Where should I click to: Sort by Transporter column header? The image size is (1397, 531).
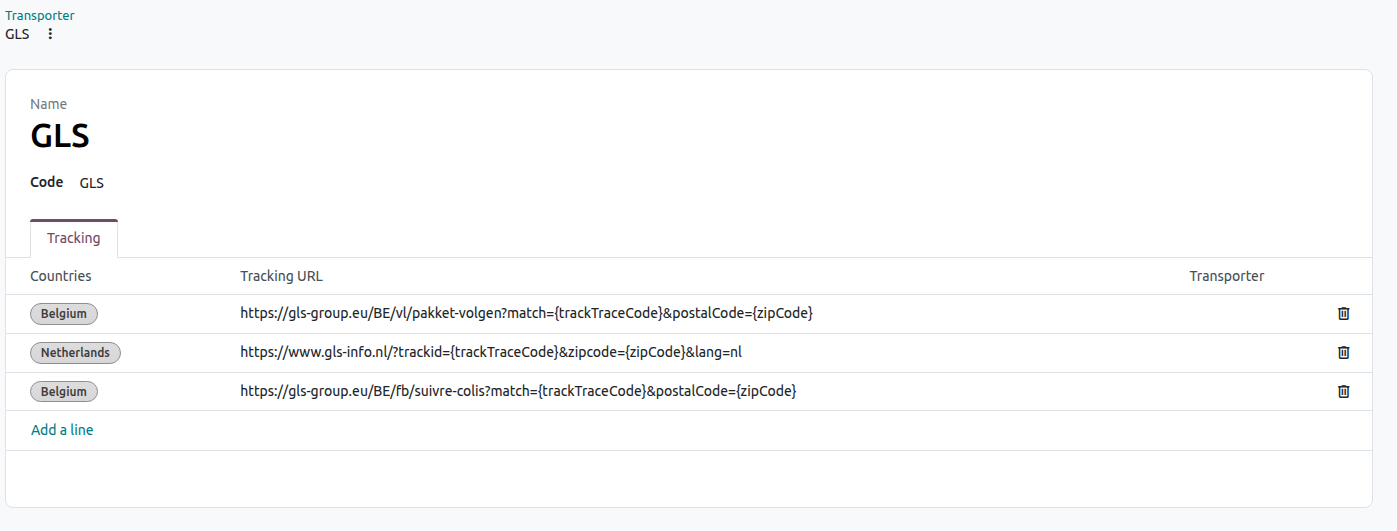(1227, 276)
